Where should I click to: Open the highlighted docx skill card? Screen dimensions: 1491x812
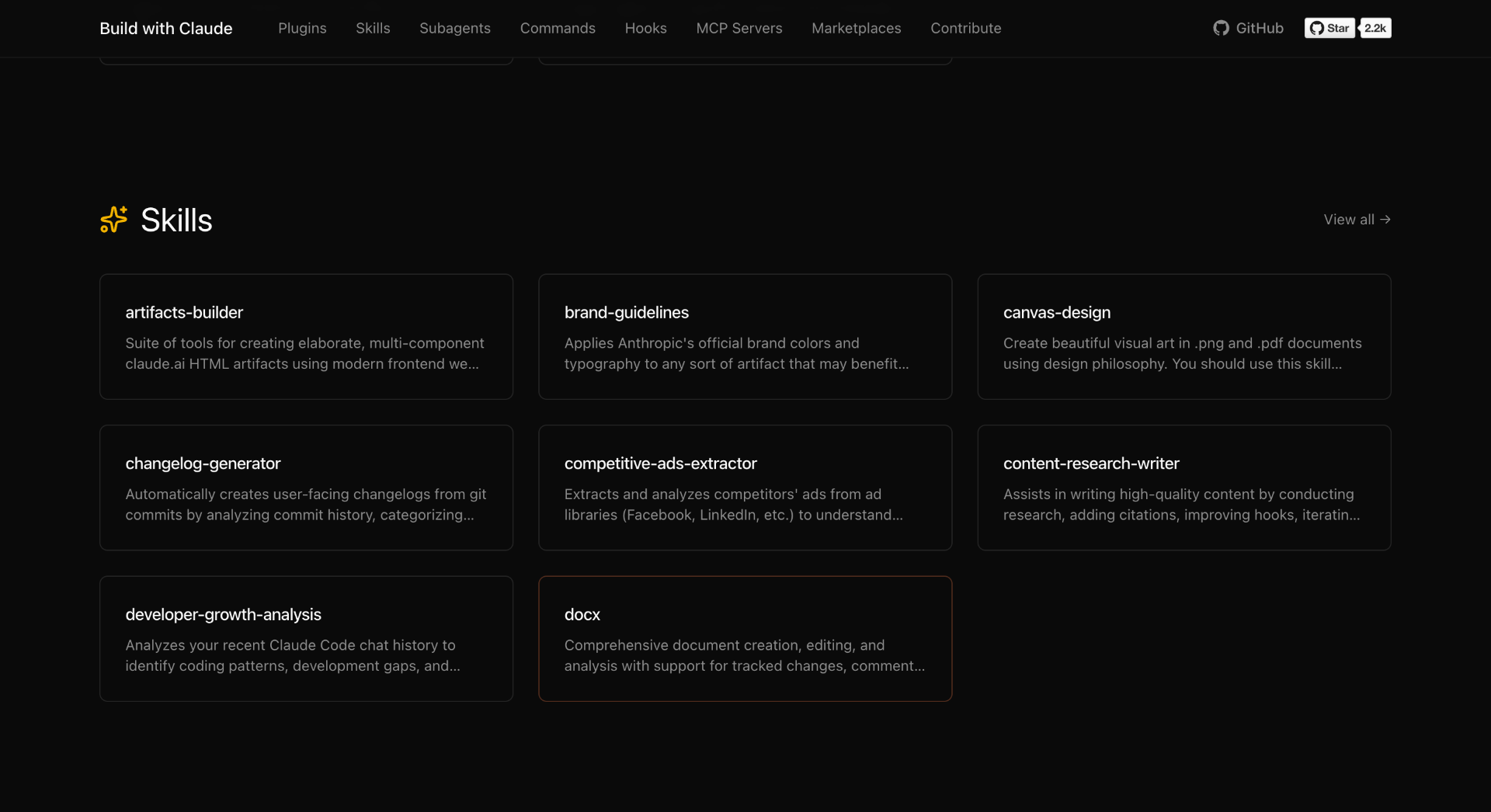pyautogui.click(x=745, y=638)
